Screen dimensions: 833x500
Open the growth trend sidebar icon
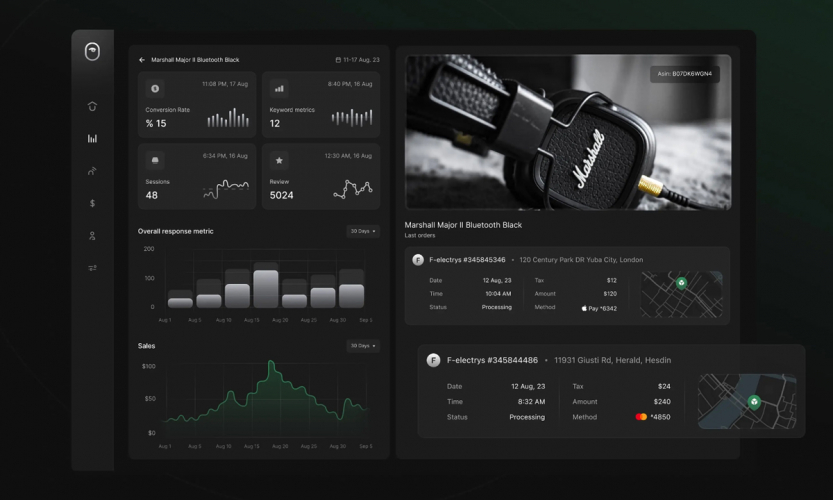click(92, 171)
